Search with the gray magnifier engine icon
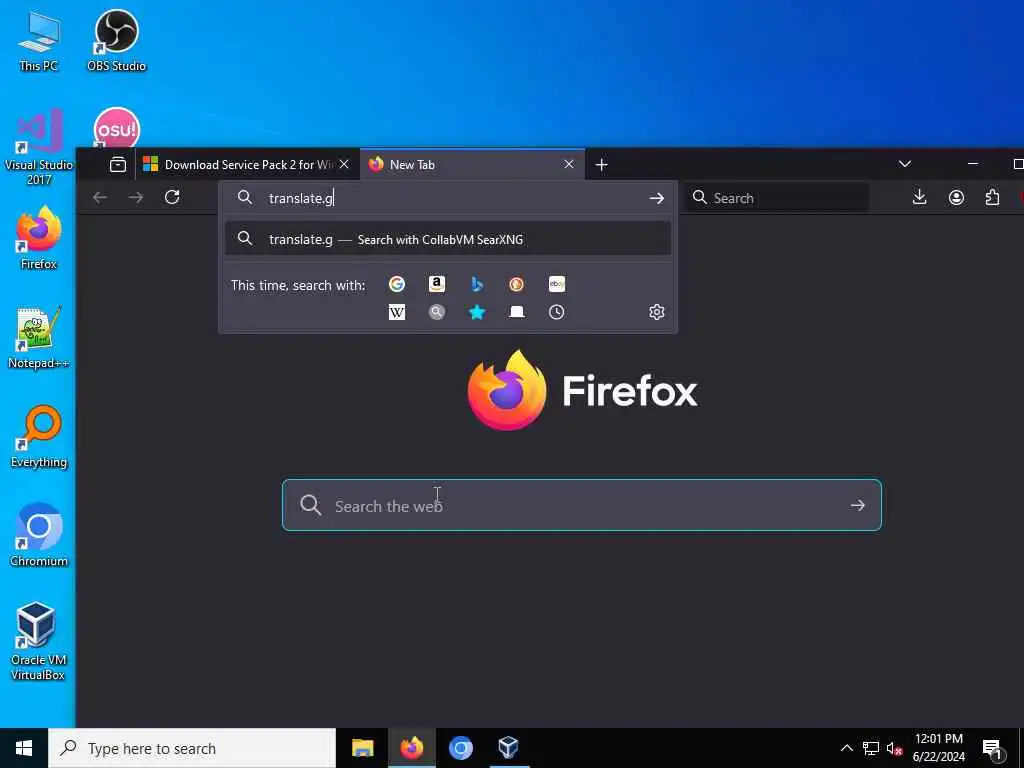 point(437,312)
